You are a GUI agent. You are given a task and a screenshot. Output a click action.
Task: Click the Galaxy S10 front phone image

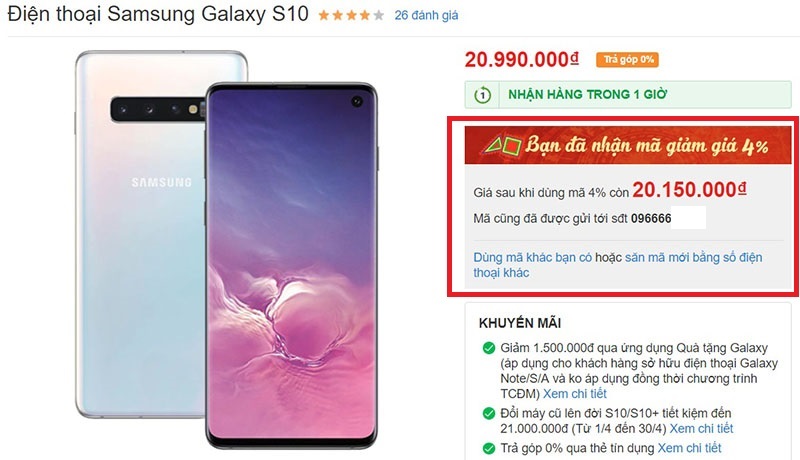pyautogui.click(x=291, y=265)
